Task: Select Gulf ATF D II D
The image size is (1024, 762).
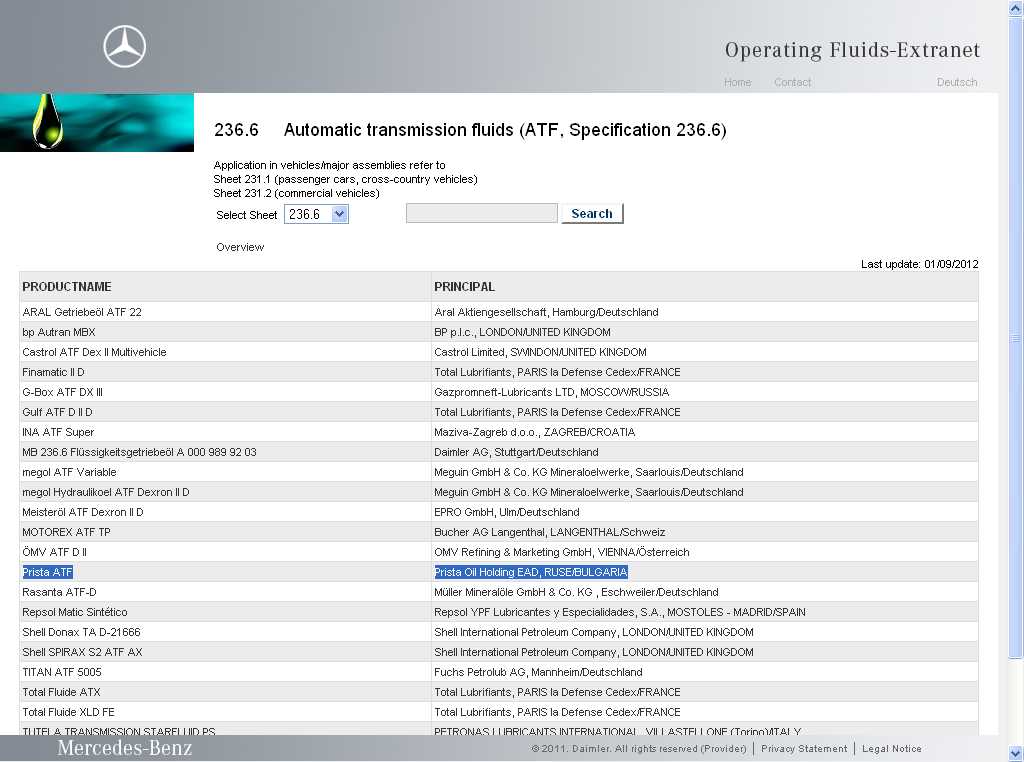Action: point(57,412)
